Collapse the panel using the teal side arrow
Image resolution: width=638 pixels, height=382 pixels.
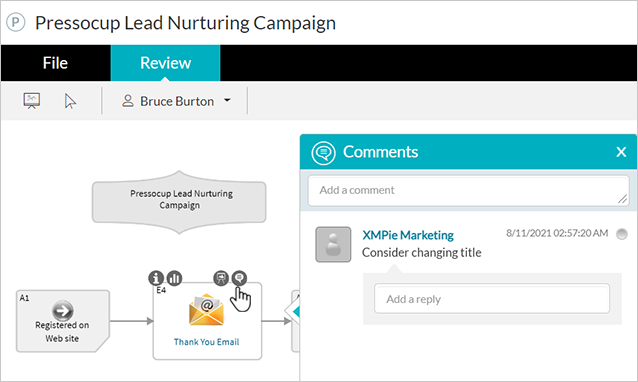(295, 312)
